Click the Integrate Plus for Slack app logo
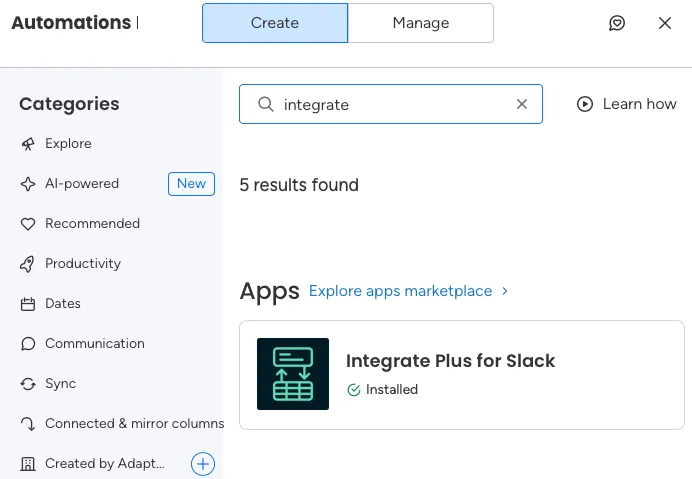692x479 pixels. tap(293, 374)
